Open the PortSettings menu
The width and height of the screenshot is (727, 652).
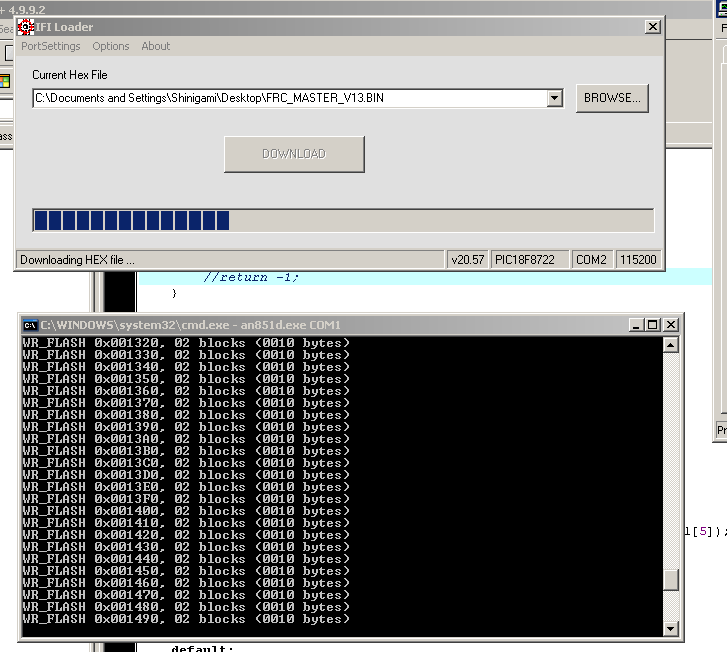coord(51,46)
